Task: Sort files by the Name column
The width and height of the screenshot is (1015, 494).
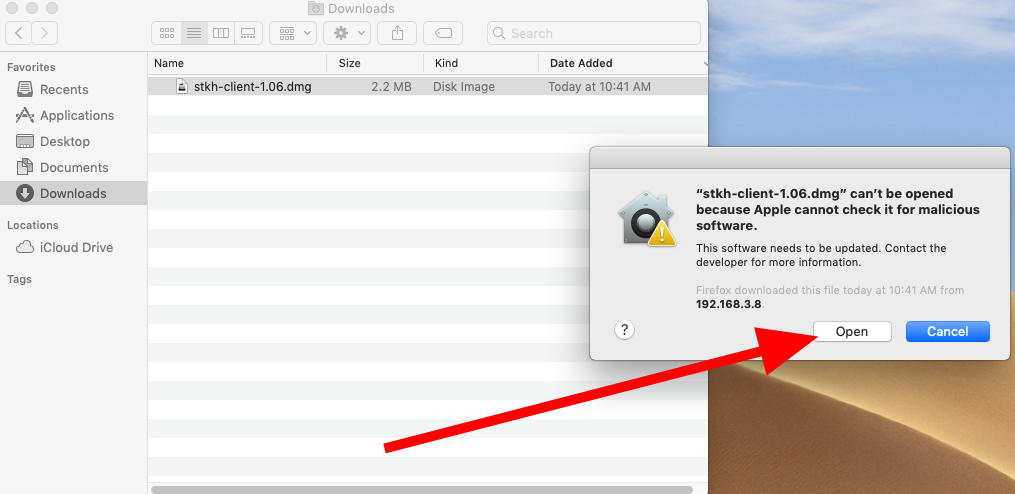Action: coord(237,63)
